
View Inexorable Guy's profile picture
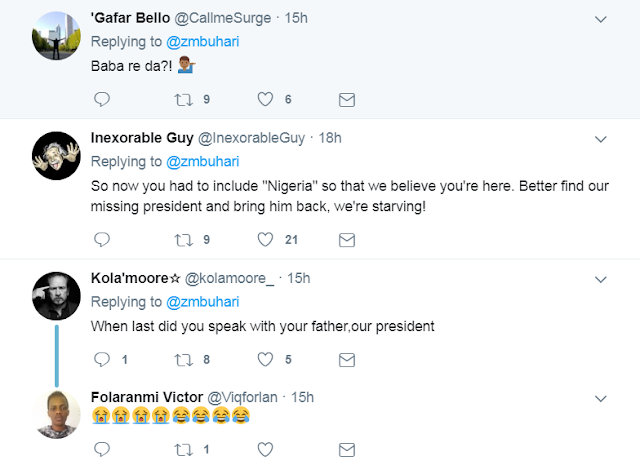(x=56, y=153)
